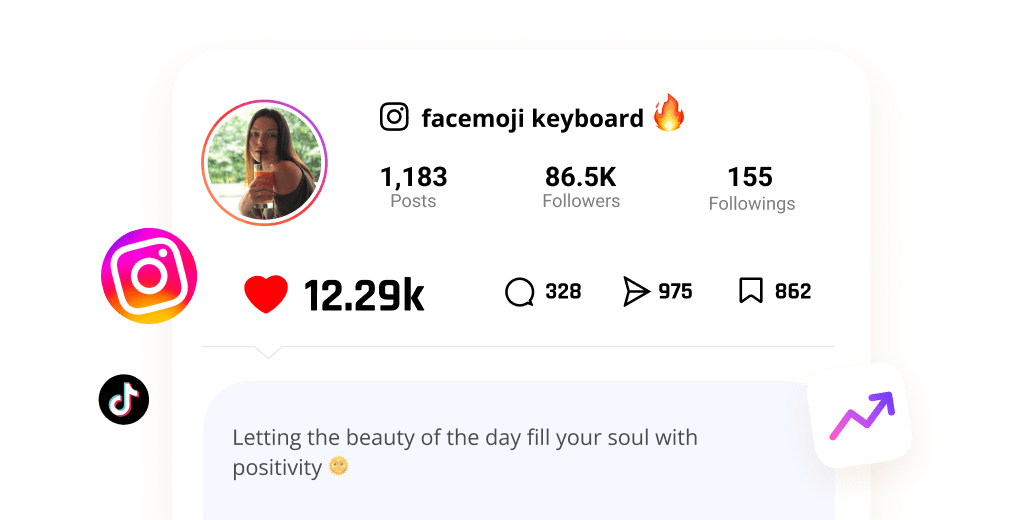Click the sun emoji in caption
Viewport: 1029px width, 520px height.
pos(338,466)
